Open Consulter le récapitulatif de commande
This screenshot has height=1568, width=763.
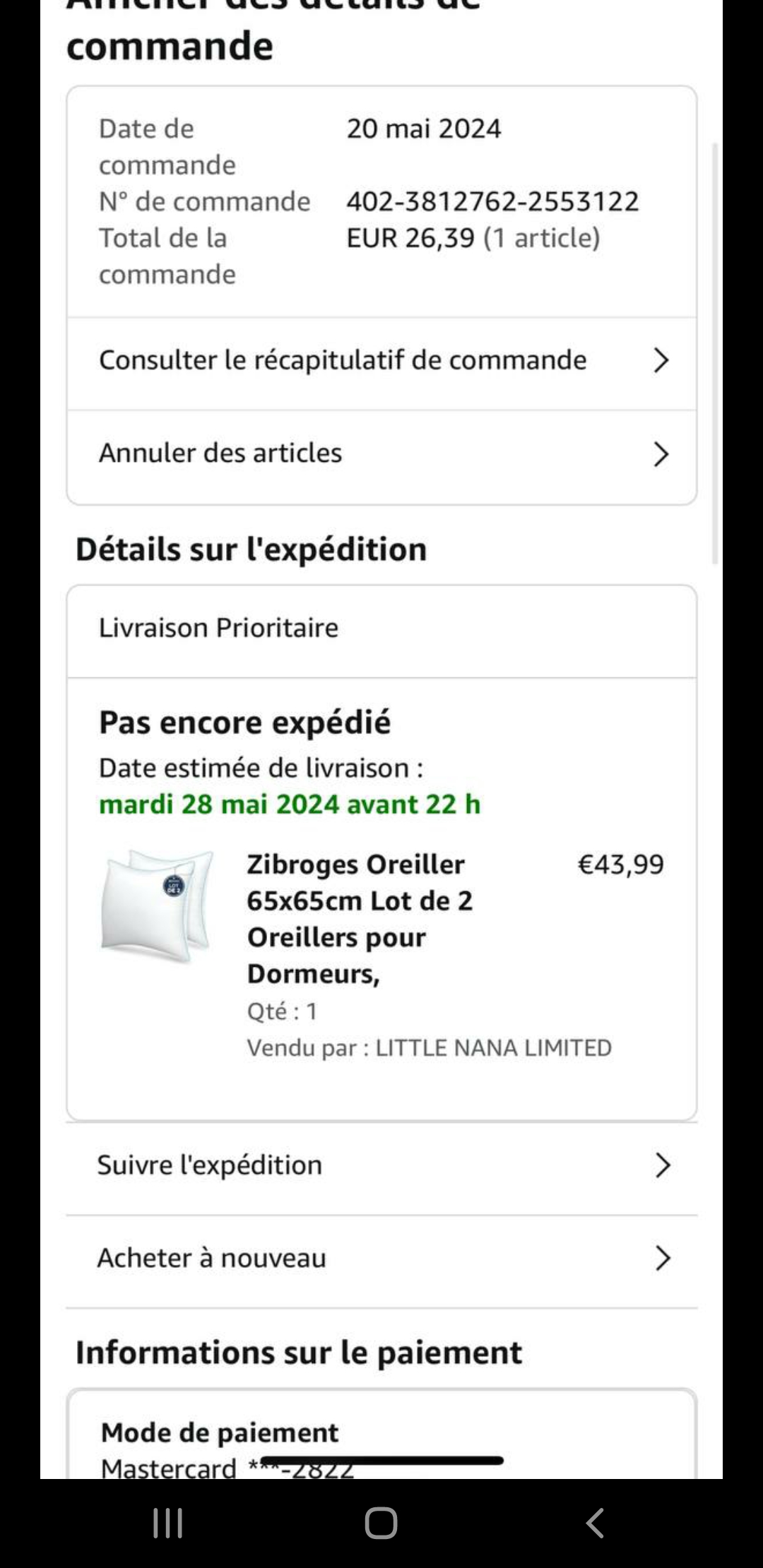click(343, 360)
